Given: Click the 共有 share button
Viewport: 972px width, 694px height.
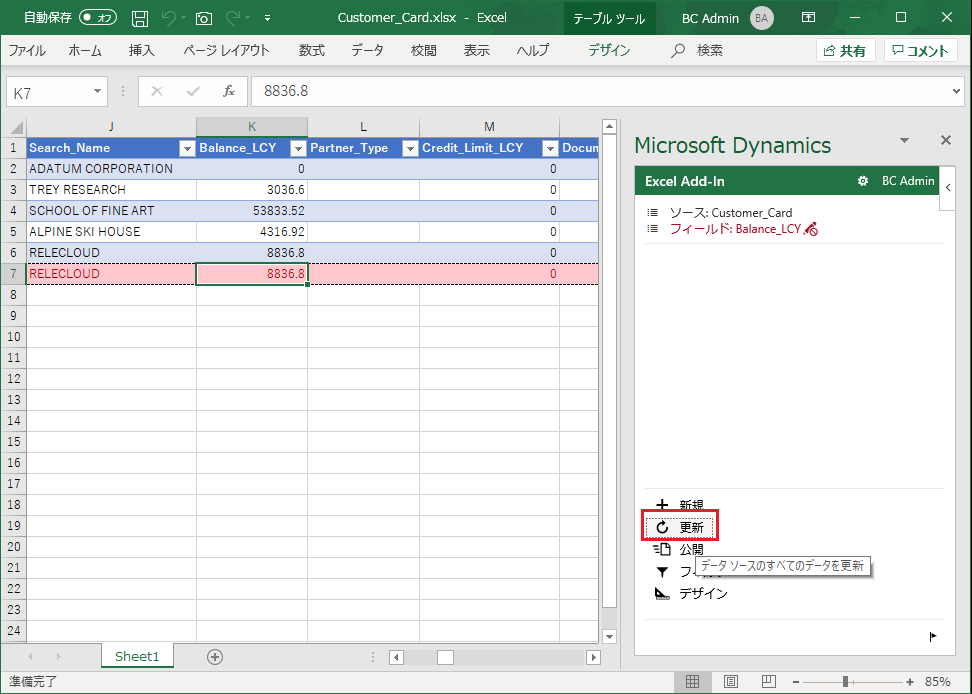Looking at the screenshot, I should click(x=846, y=51).
